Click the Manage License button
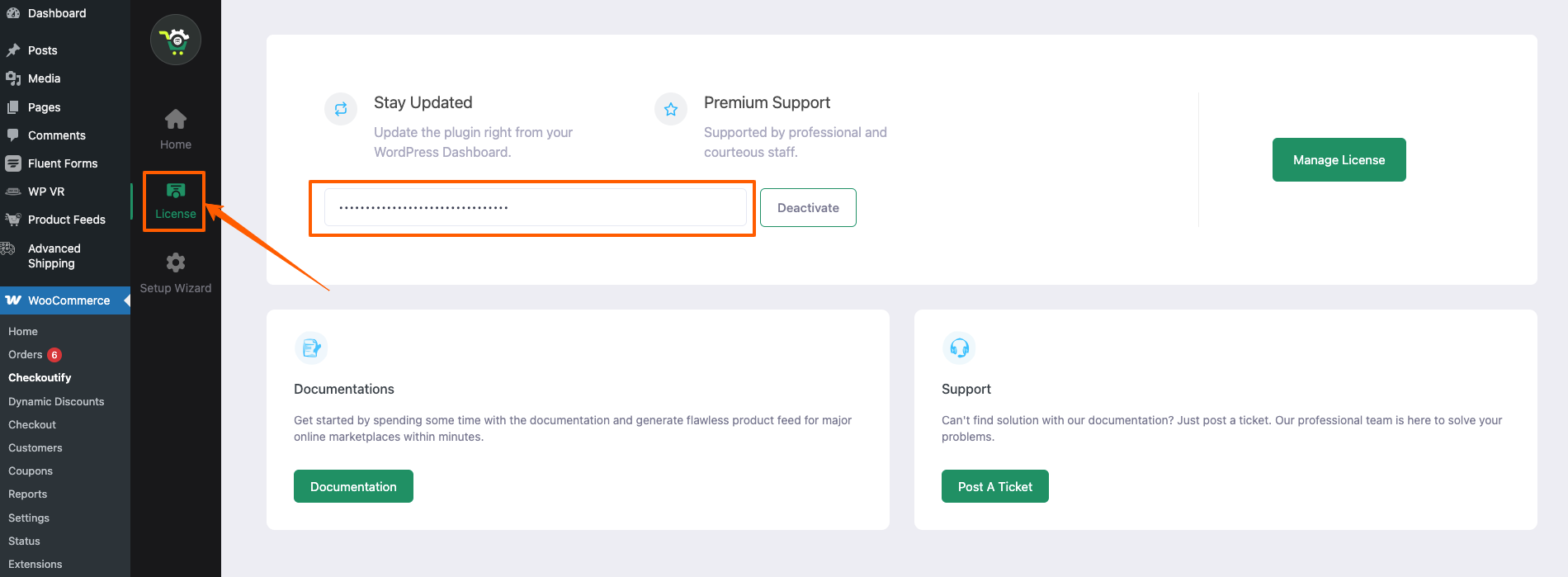Image resolution: width=1568 pixels, height=577 pixels. coord(1339,160)
